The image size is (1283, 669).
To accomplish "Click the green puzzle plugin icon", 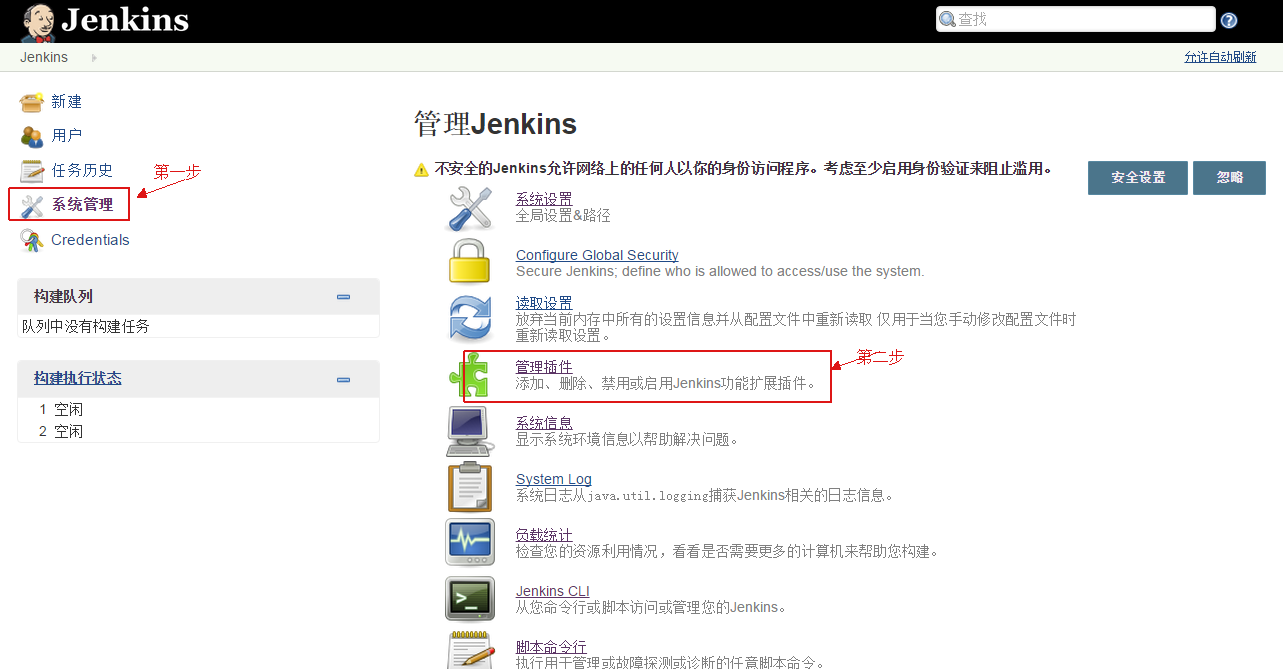I will point(469,375).
